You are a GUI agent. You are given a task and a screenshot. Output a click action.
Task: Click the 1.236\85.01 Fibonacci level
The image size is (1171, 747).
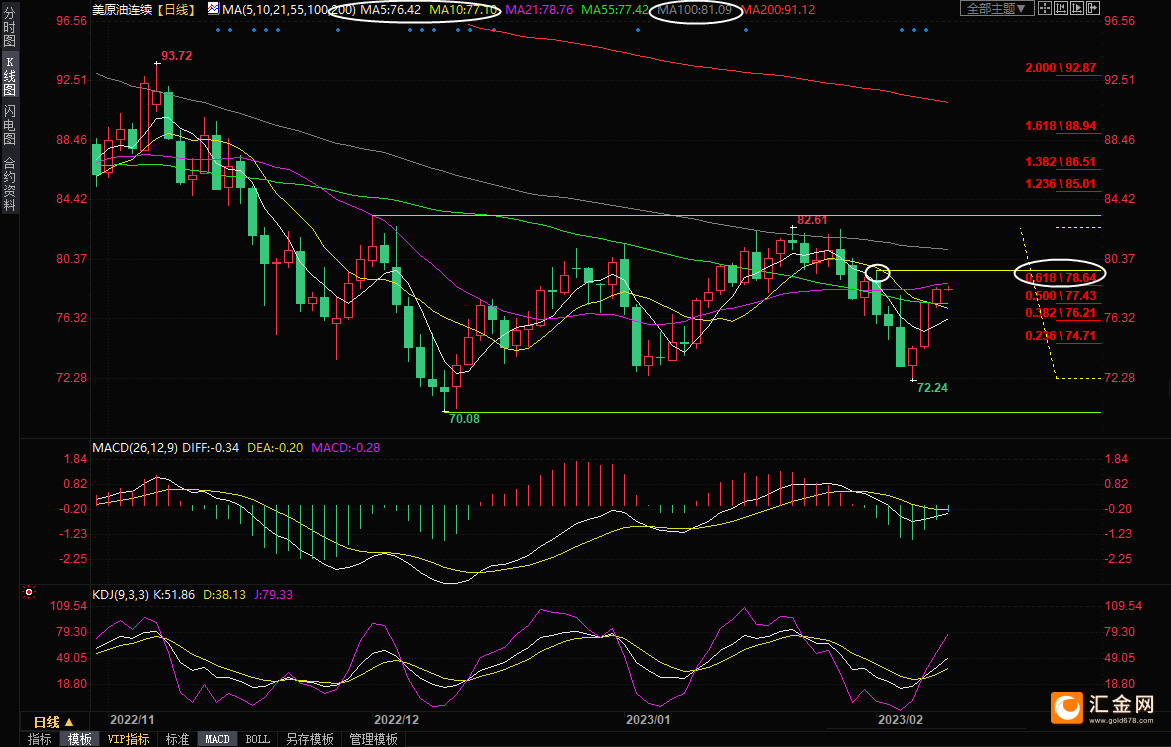1060,184
